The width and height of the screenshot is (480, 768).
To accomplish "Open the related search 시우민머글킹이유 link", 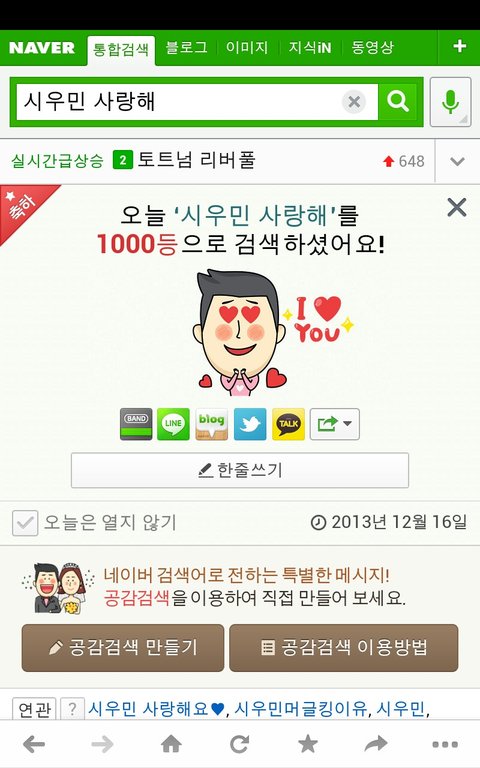I will tap(300, 709).
